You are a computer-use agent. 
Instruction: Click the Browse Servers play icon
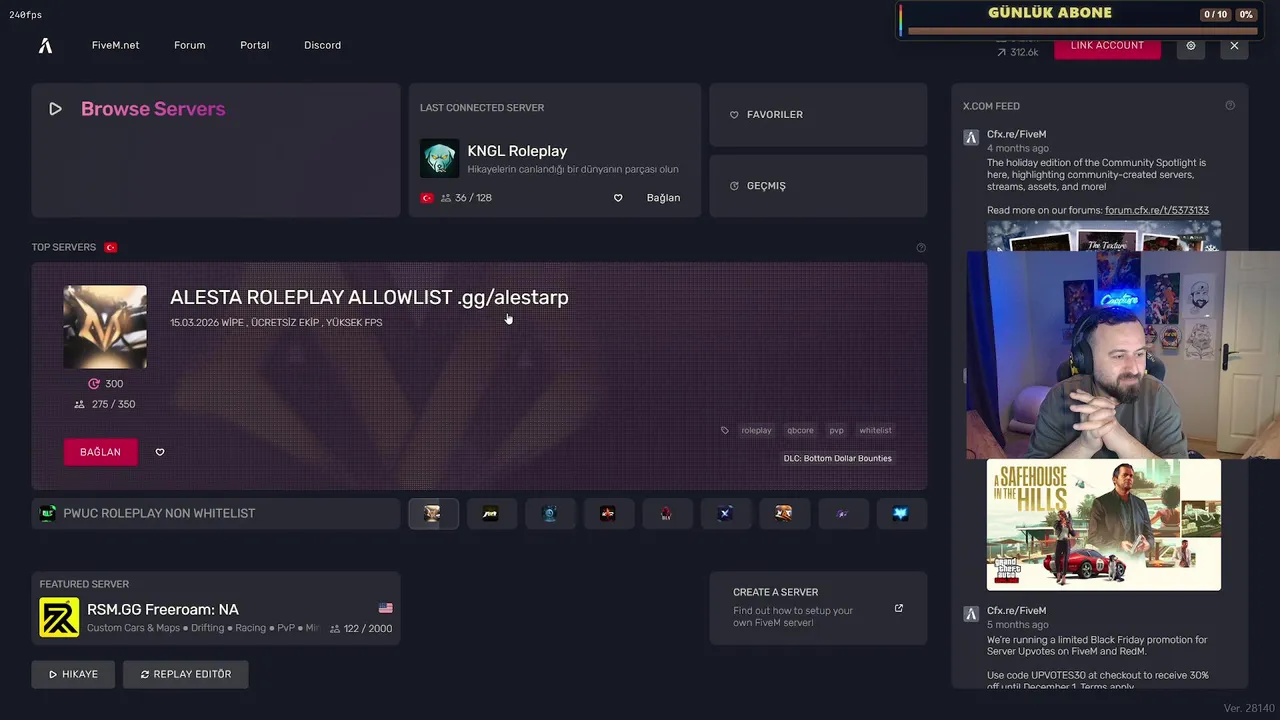click(x=55, y=109)
